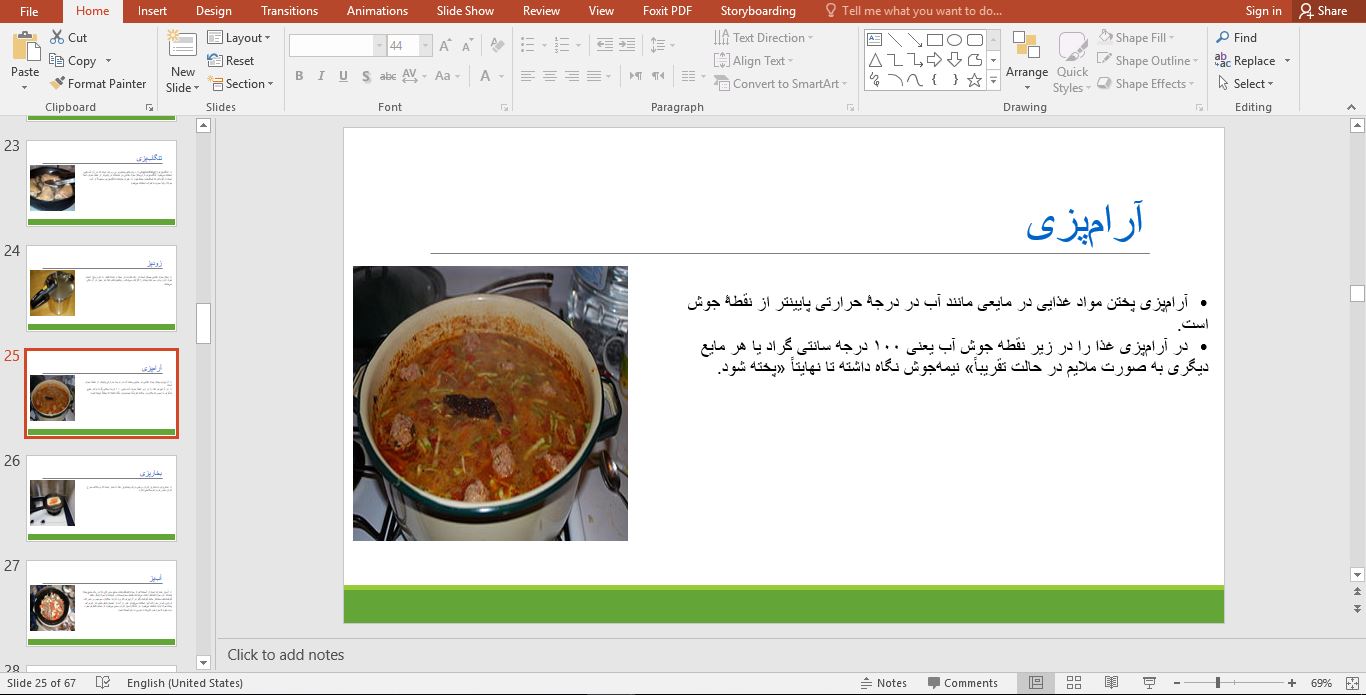Viewport: 1366px width, 695px height.
Task: Expand the Text Direction menu
Action: tap(764, 38)
